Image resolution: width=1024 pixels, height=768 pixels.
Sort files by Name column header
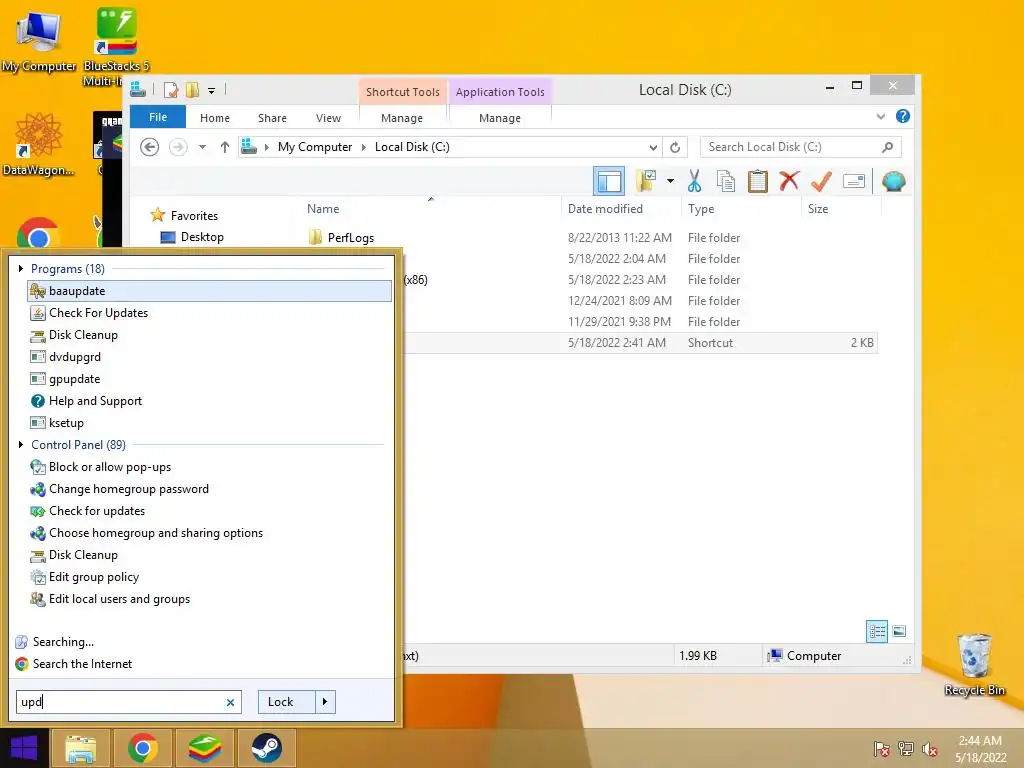[323, 209]
